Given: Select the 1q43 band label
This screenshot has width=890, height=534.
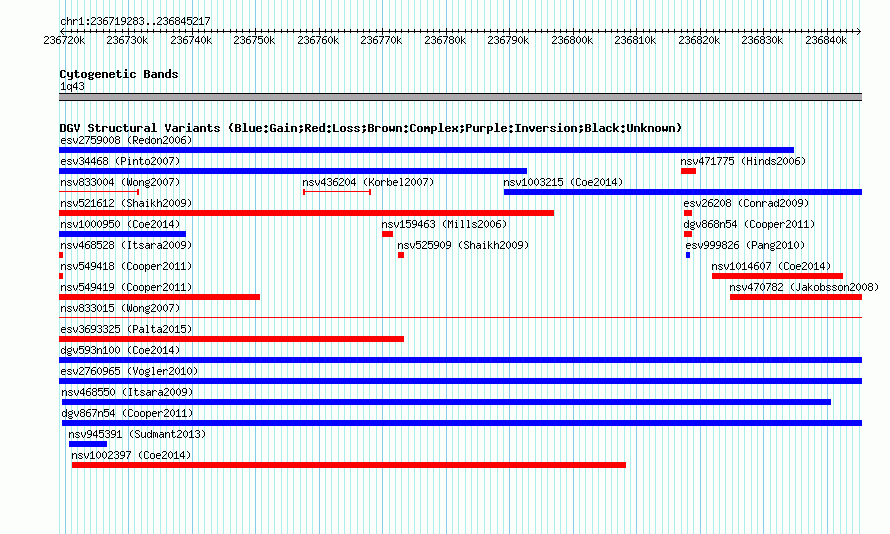Looking at the screenshot, I should pyautogui.click(x=72, y=86).
